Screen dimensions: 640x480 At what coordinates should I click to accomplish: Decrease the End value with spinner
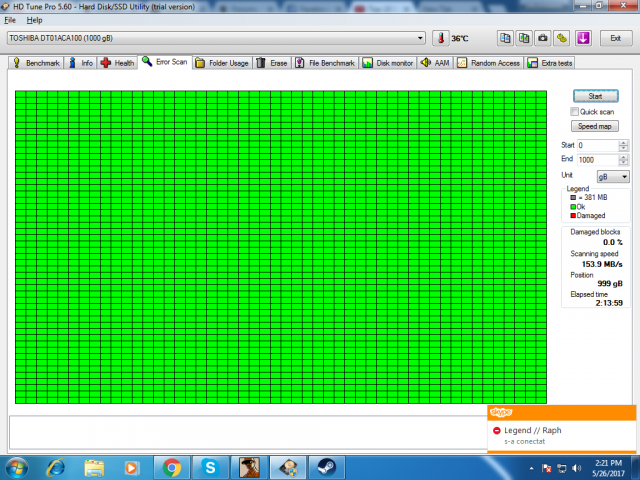pos(624,162)
